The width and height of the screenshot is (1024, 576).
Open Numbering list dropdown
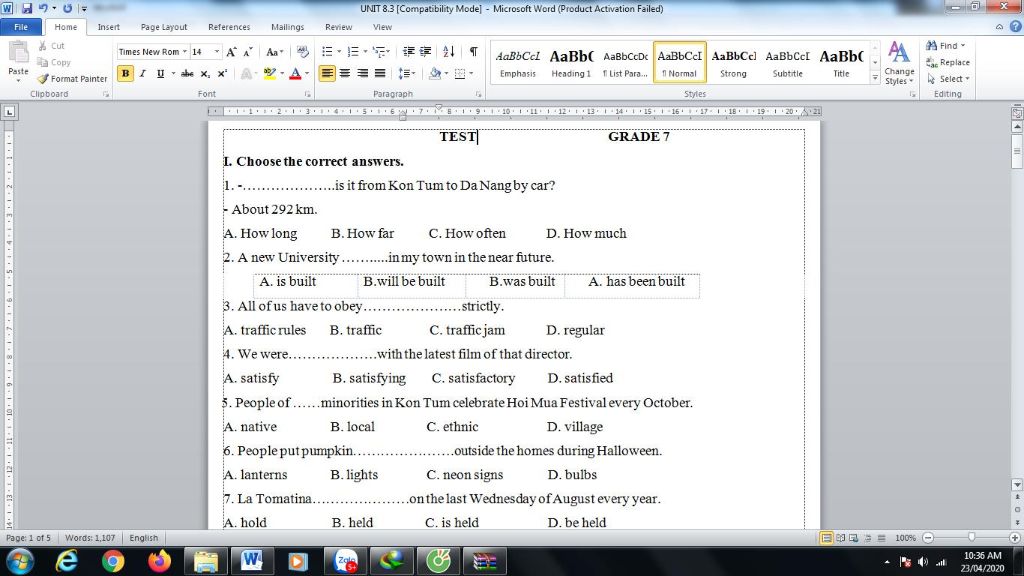pos(365,52)
